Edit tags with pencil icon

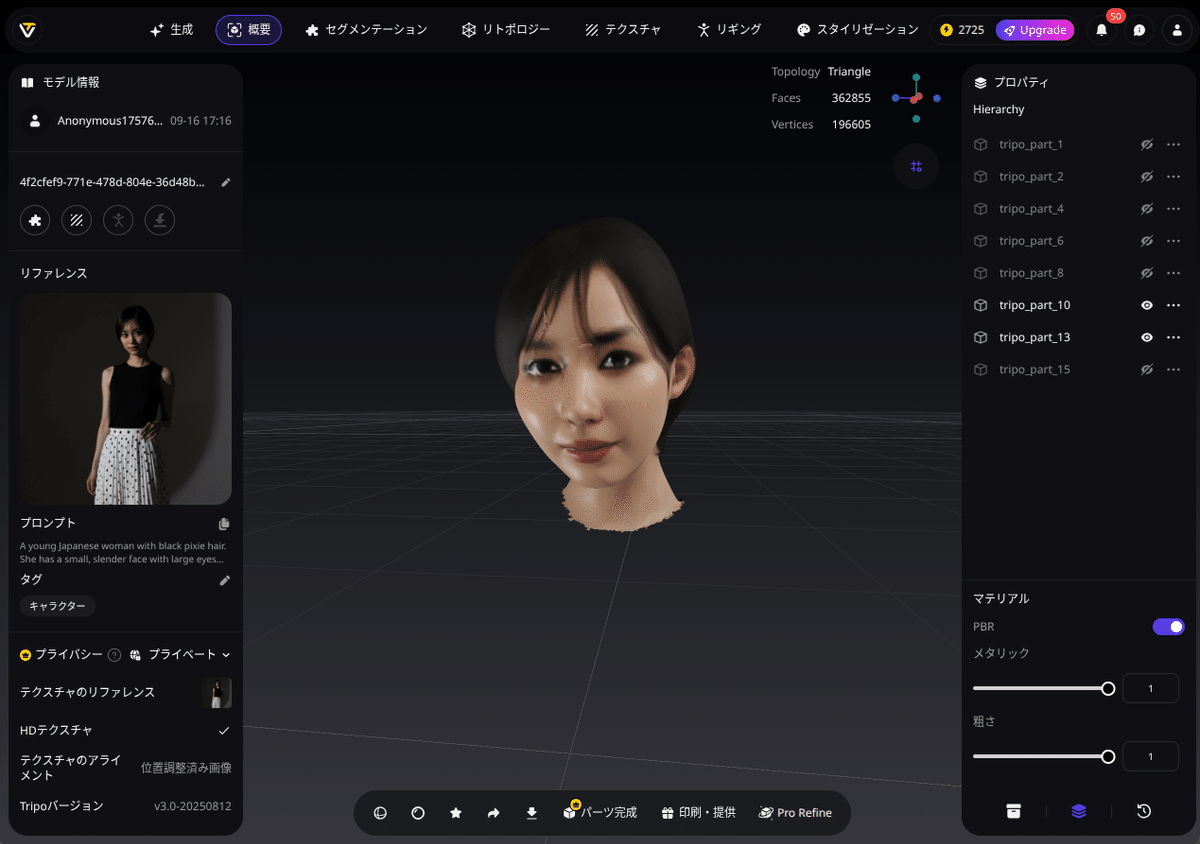225,580
